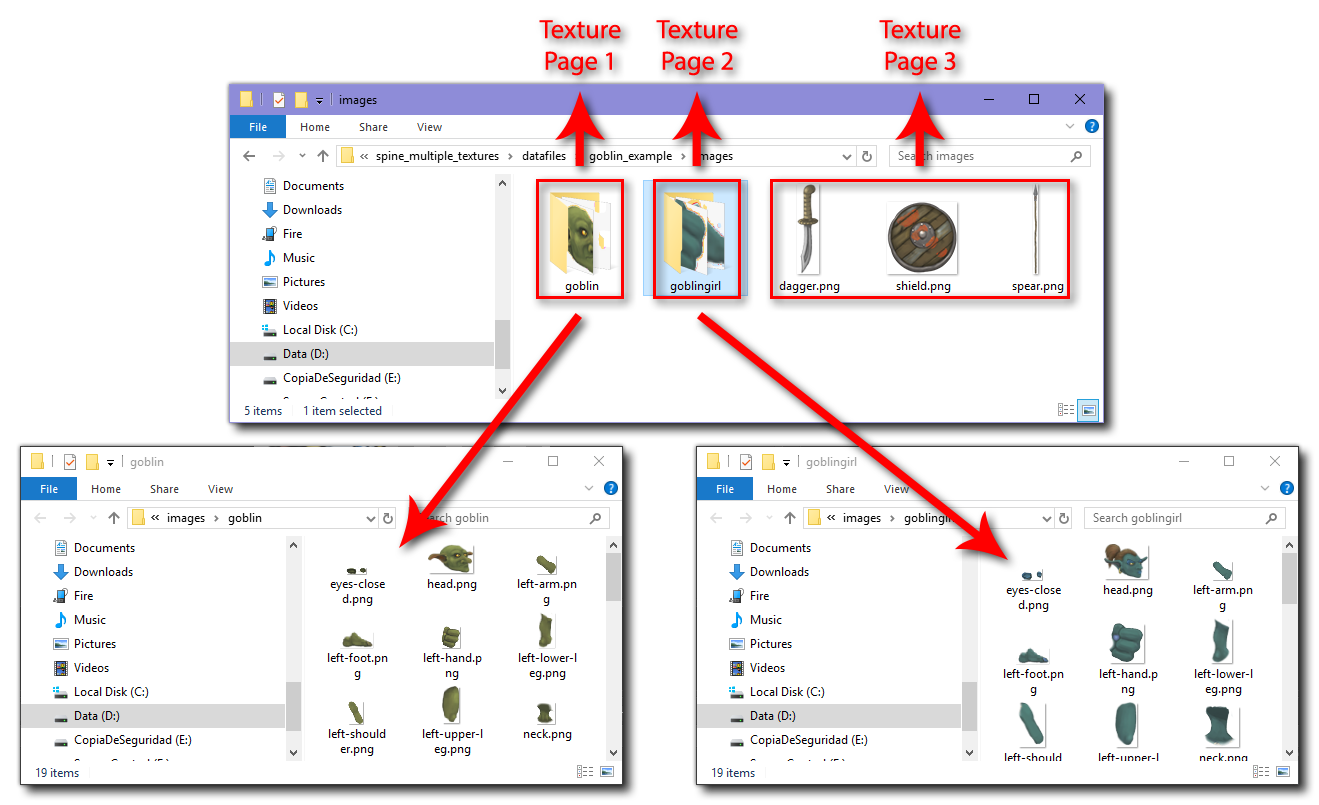Screen dimensions: 1319x805
Task: Select the dagger.png file
Action: tap(809, 239)
